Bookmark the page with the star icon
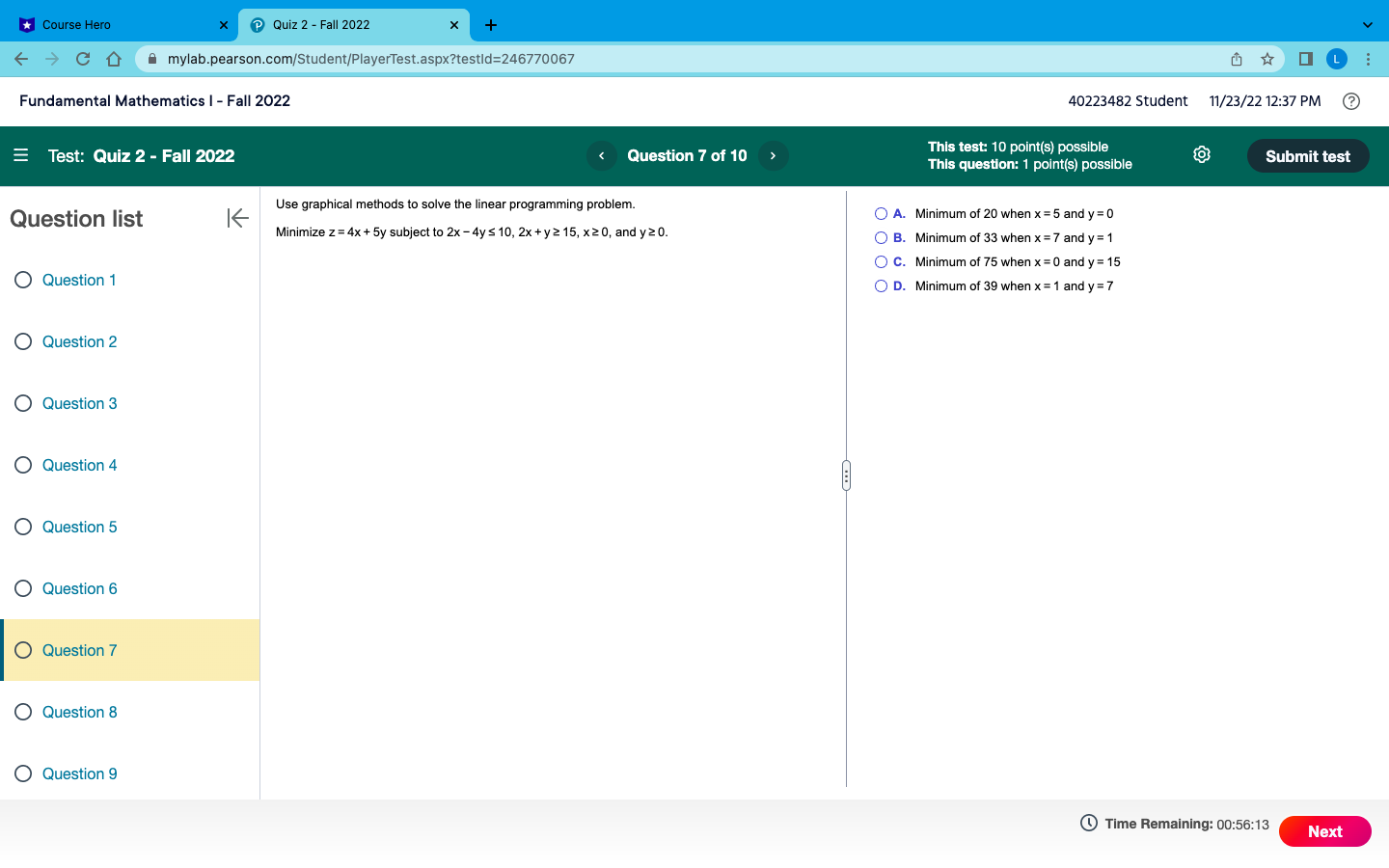The height and width of the screenshot is (868, 1389). click(x=1267, y=59)
